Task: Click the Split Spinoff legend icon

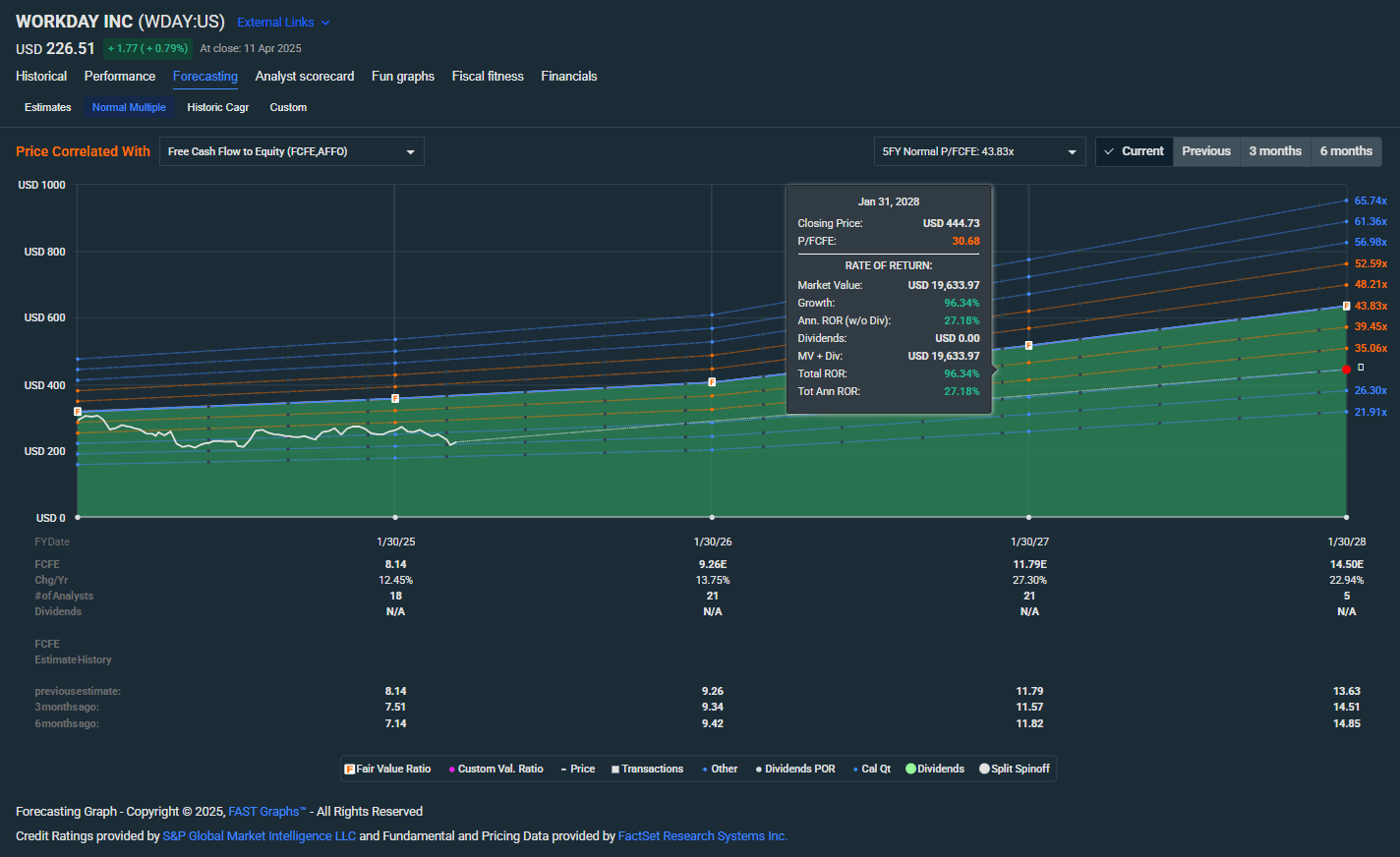Action: click(983, 769)
